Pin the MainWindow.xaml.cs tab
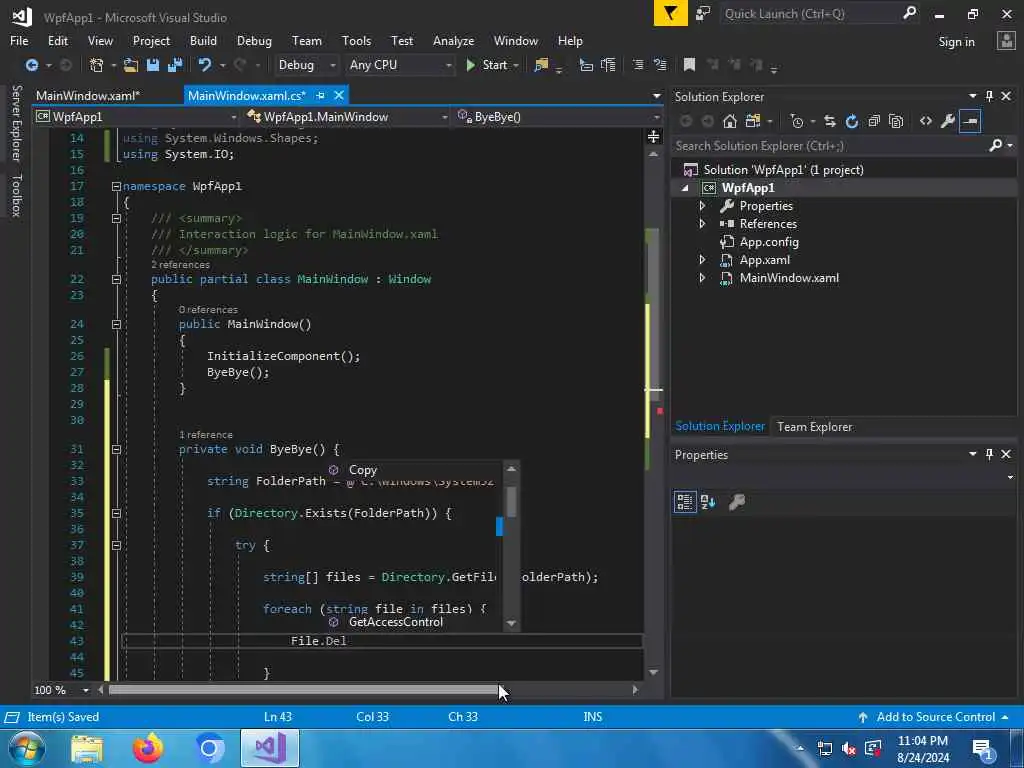 (x=320, y=95)
